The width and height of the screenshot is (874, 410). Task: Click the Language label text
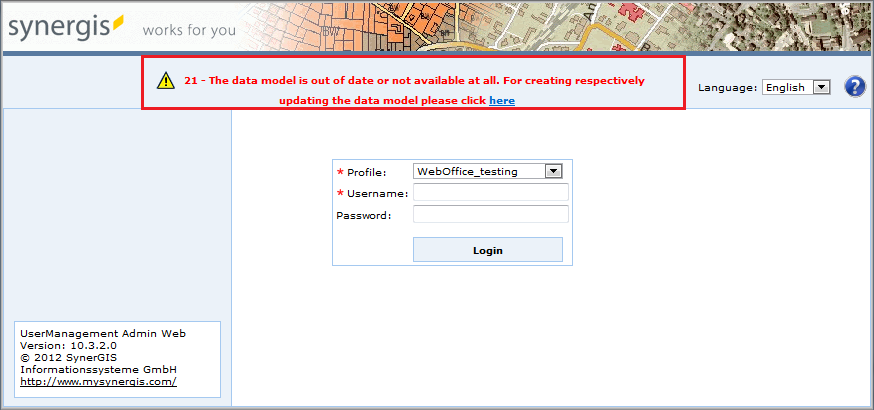(x=727, y=88)
